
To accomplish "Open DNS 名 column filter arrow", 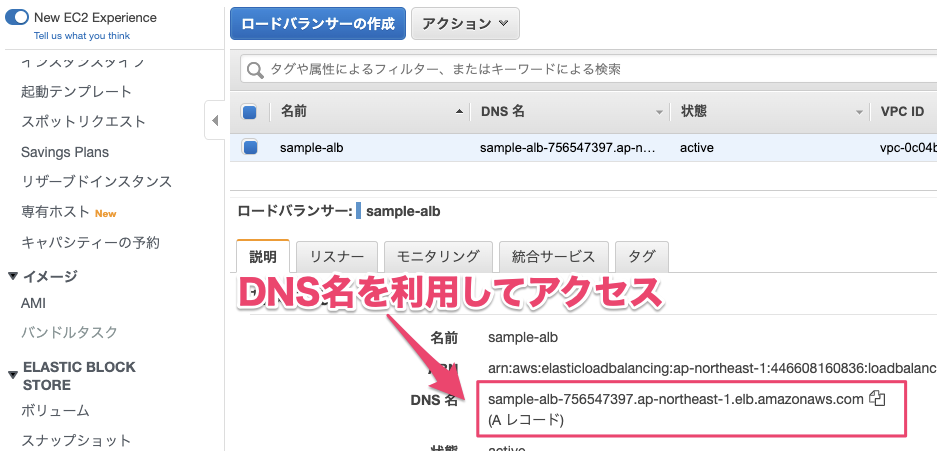I will (x=659, y=112).
